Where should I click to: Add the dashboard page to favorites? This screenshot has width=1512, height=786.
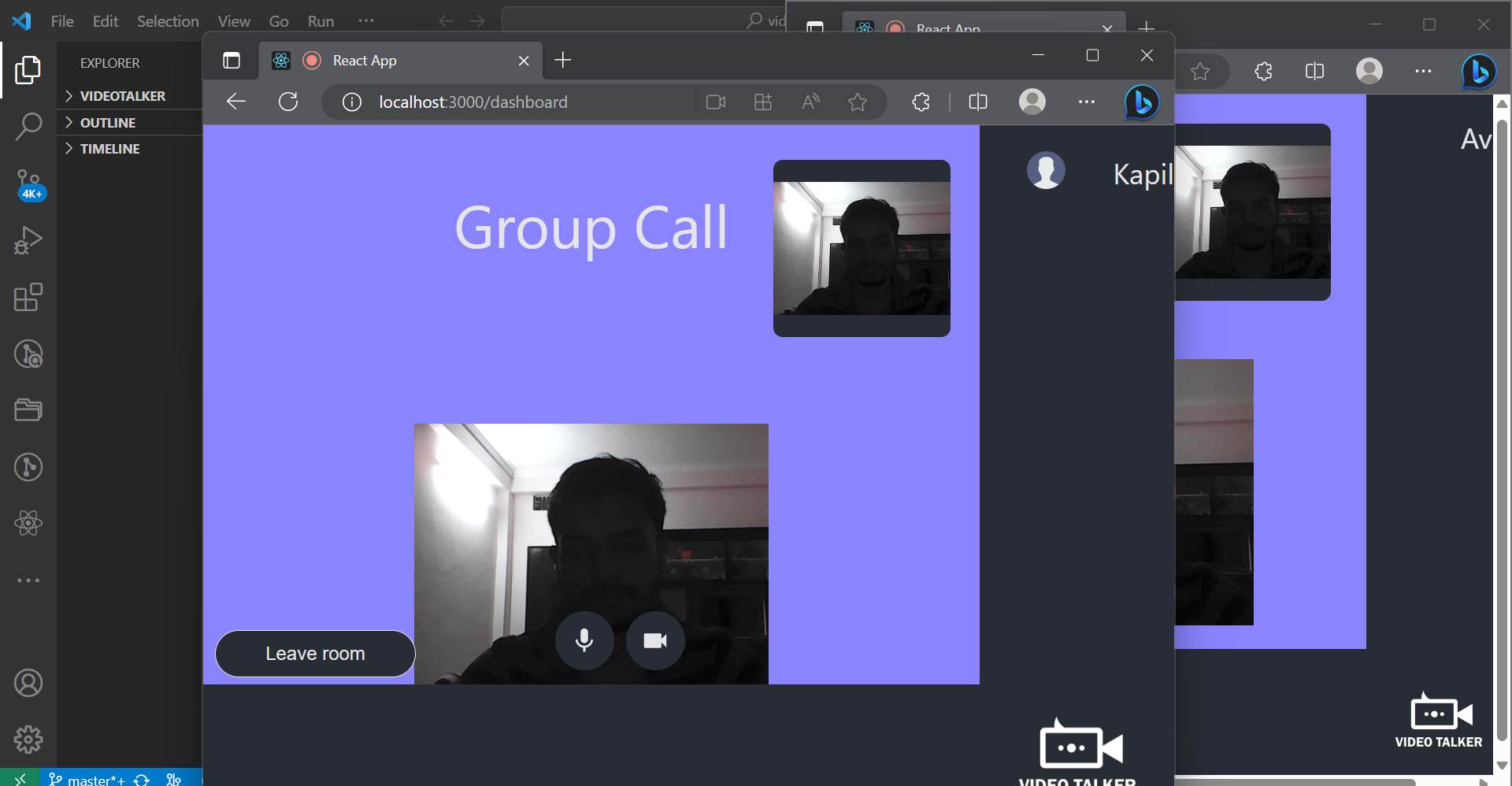(x=857, y=102)
